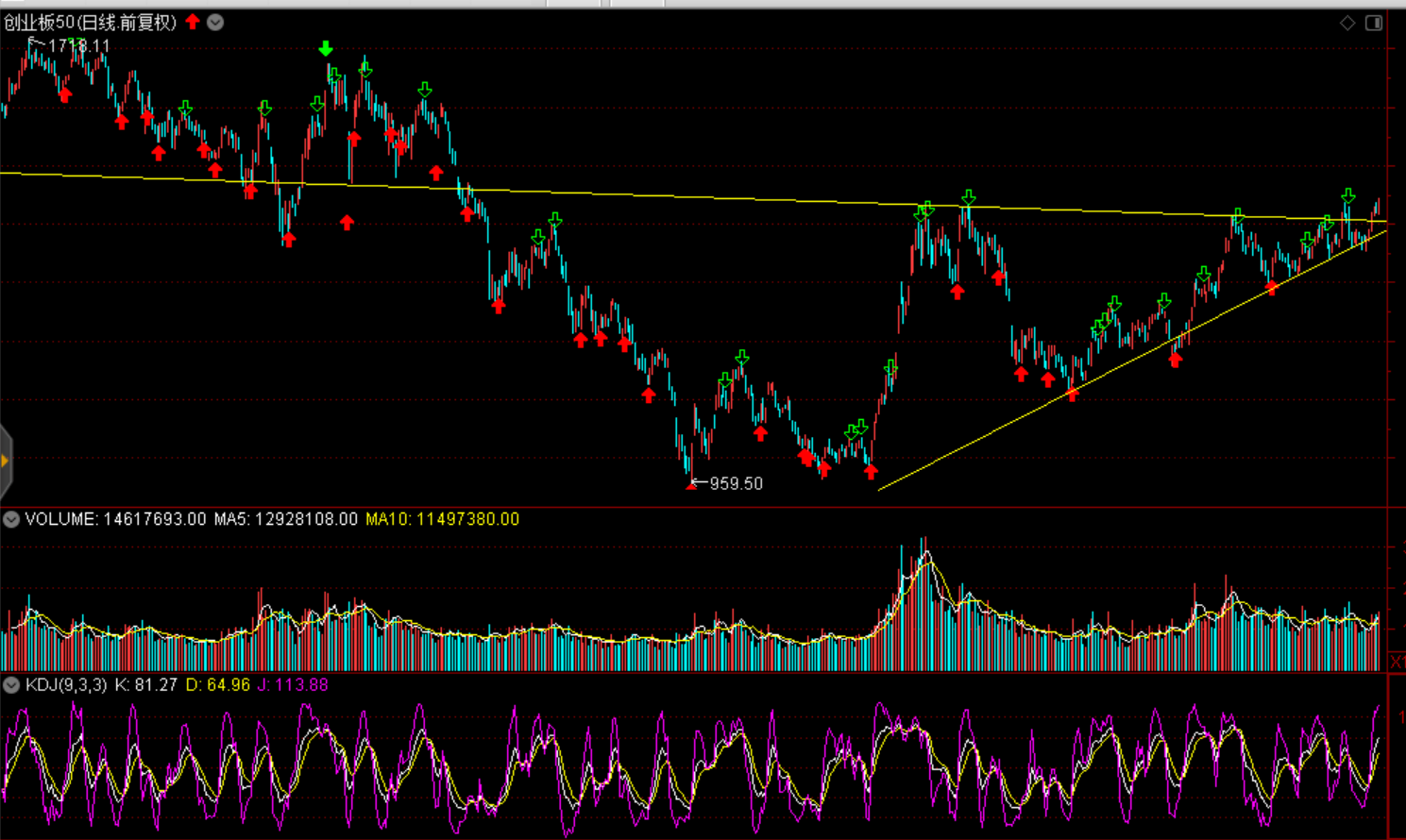Expand the VOLUME indicator dropdown
The image size is (1406, 840).
click(11, 519)
